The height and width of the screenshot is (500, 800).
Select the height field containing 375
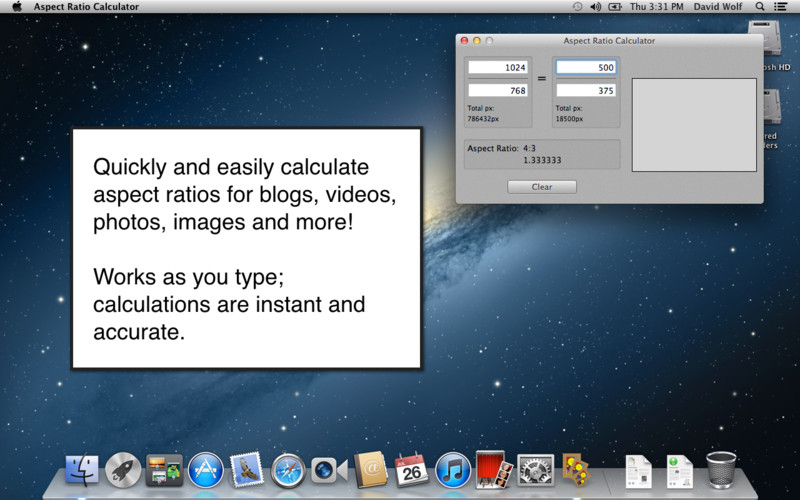pos(586,90)
